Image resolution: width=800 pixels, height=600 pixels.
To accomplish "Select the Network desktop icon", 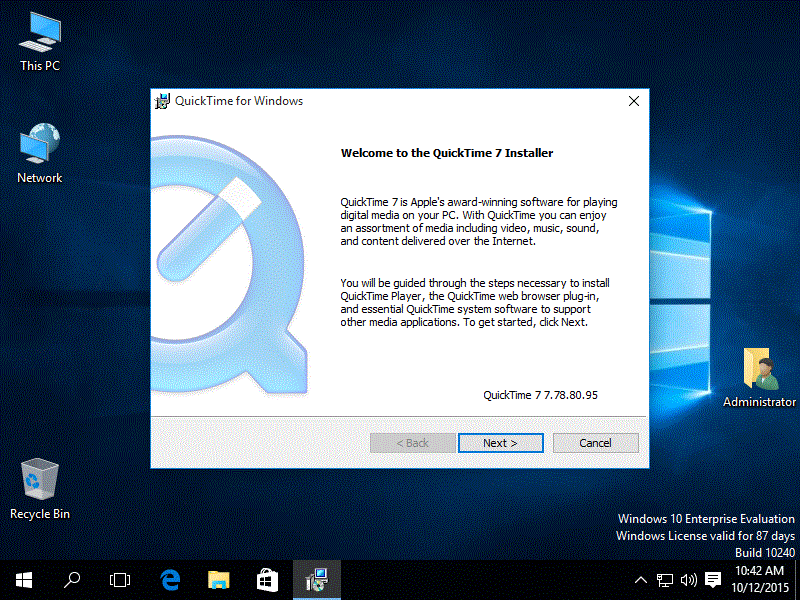I will (40, 152).
